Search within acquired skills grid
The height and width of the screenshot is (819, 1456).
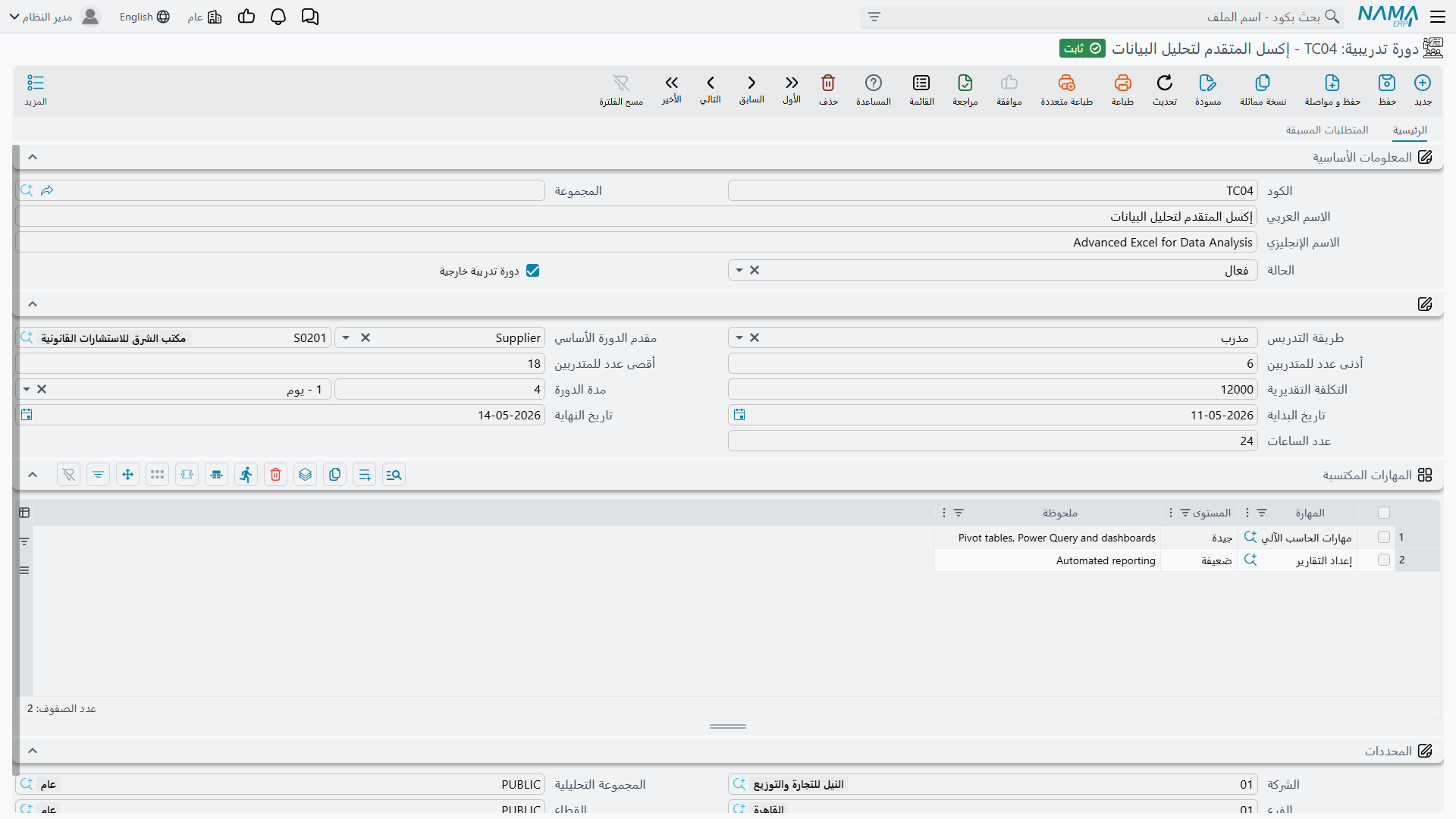point(394,475)
